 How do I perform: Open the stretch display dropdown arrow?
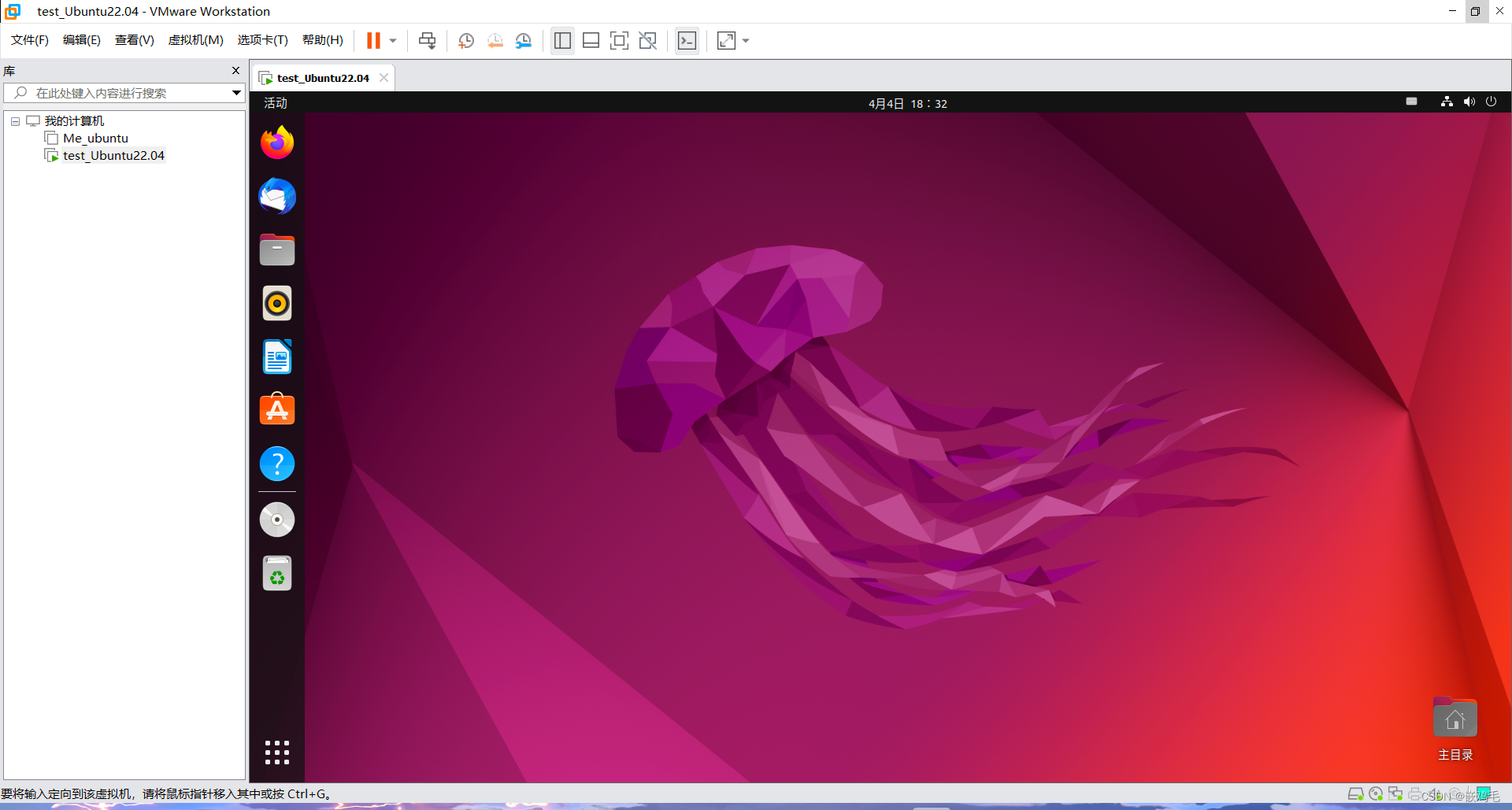pyautogui.click(x=746, y=41)
